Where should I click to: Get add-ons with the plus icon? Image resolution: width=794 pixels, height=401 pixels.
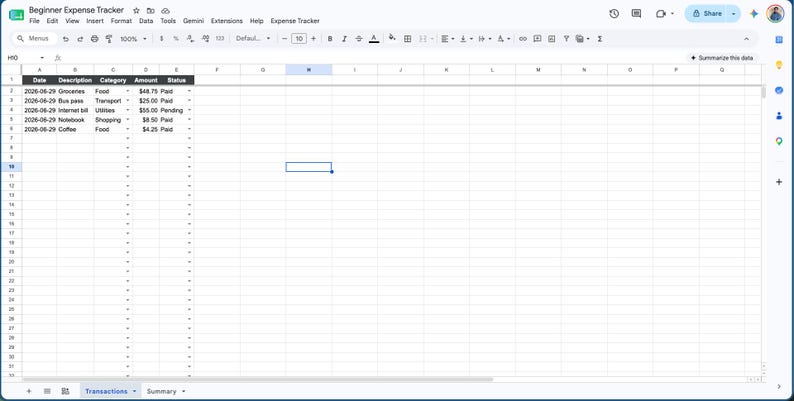point(779,182)
